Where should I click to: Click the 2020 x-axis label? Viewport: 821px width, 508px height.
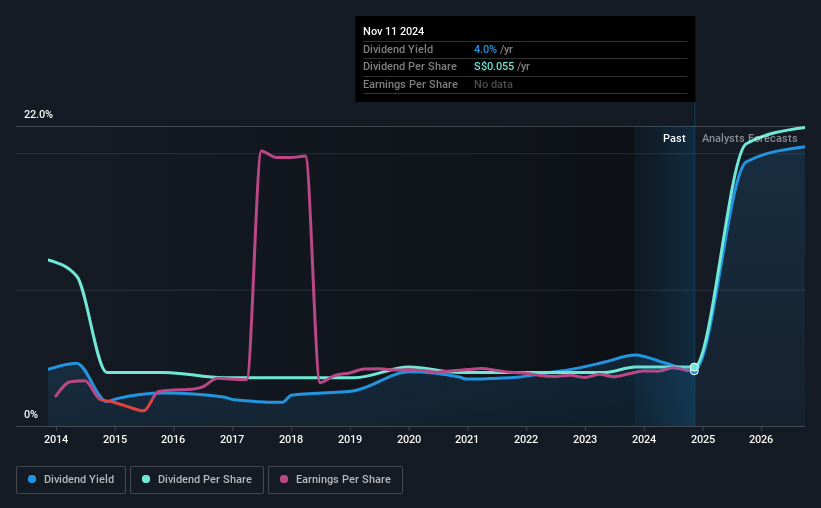pos(409,439)
